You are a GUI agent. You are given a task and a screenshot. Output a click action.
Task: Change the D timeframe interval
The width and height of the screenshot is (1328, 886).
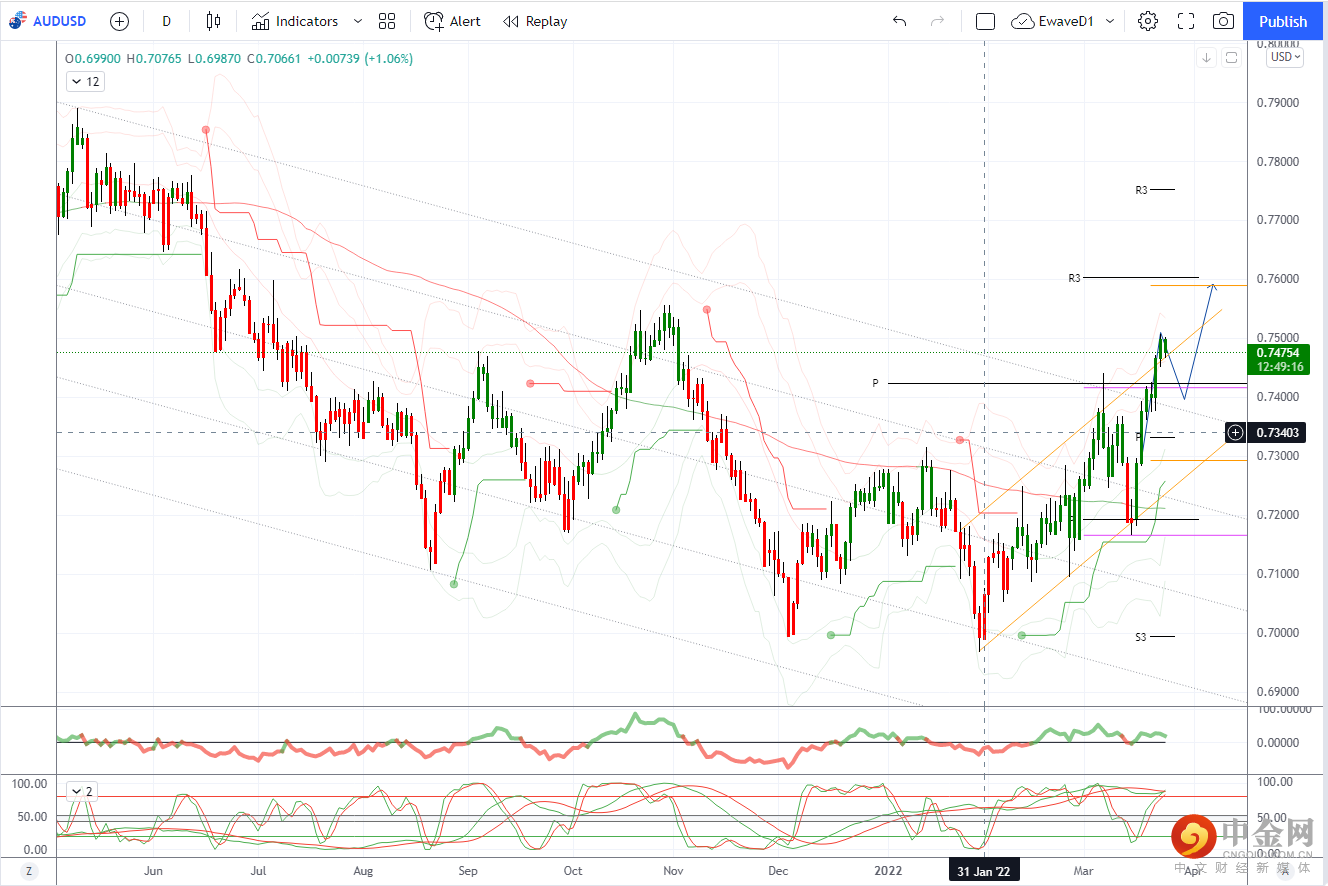tap(166, 21)
